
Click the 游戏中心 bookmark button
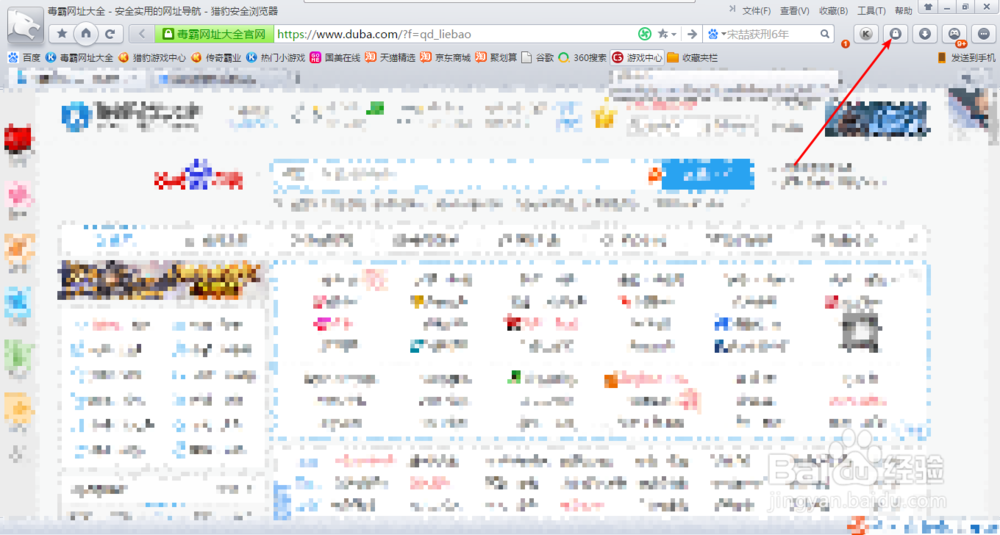[x=637, y=57]
